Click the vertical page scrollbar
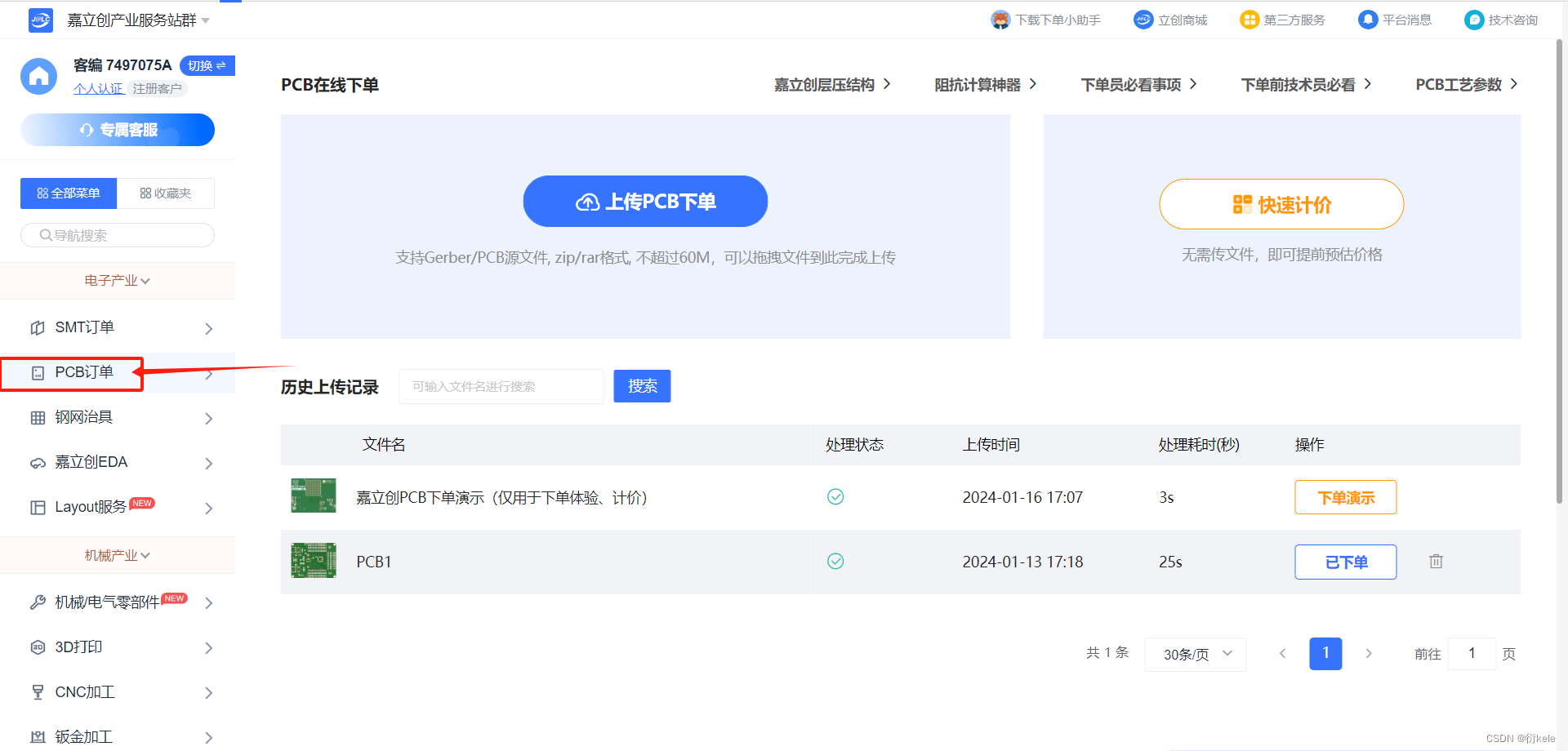This screenshot has height=751, width=1568. pos(1560,269)
